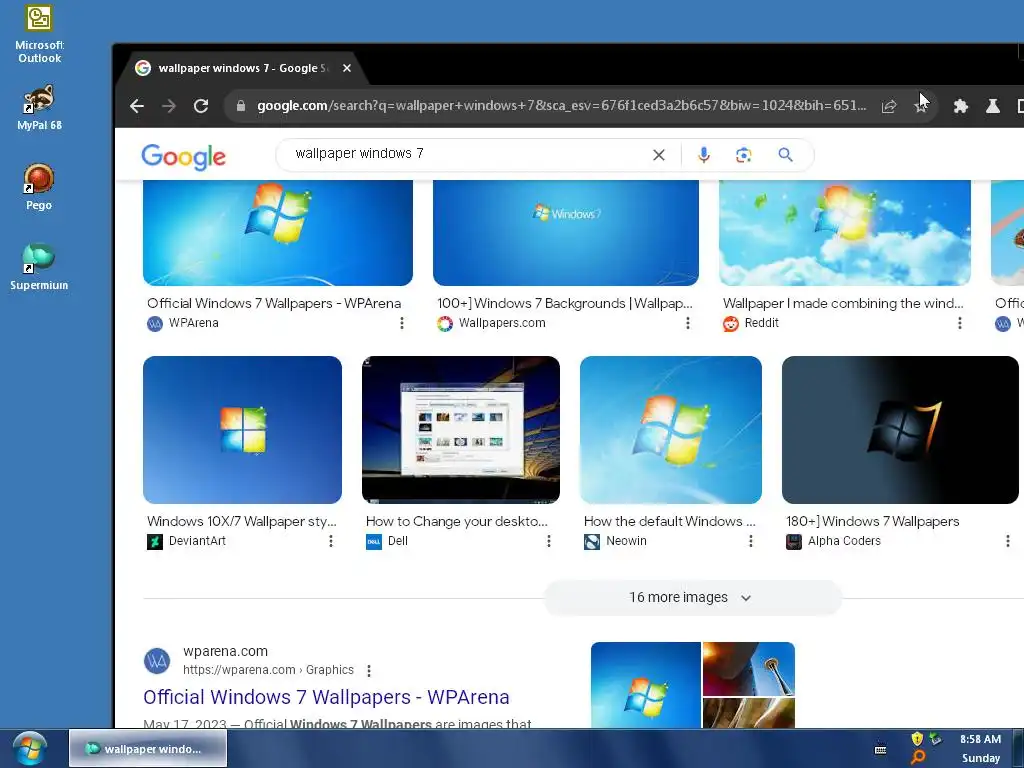Search by image with the lens icon
This screenshot has width=1024, height=768.
tap(743, 155)
